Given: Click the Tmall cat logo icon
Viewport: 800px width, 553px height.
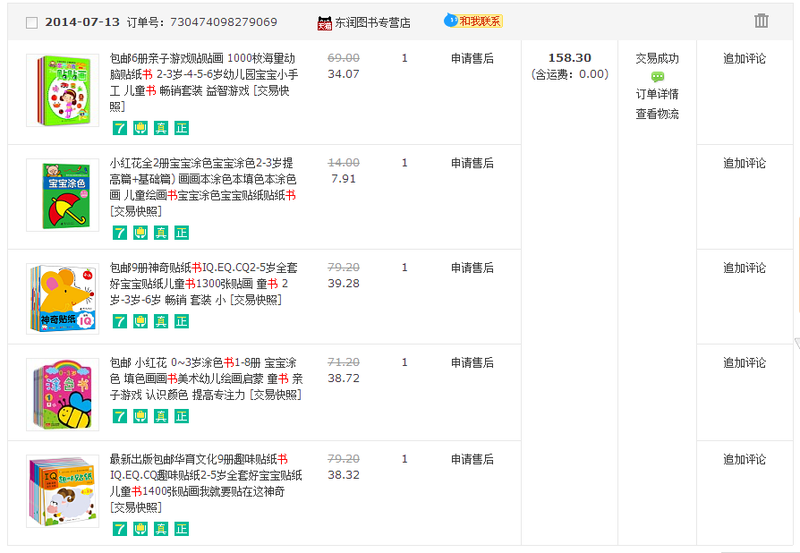Looking at the screenshot, I should pos(325,22).
